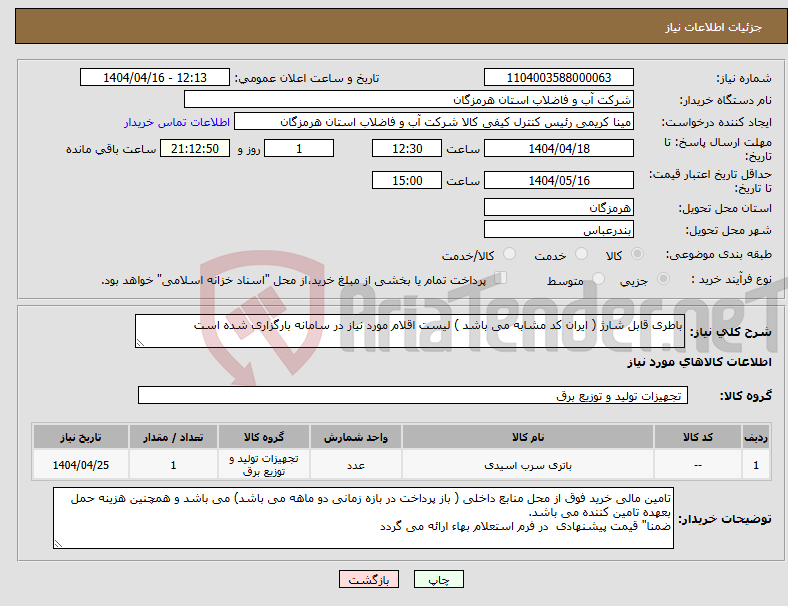This screenshot has width=788, height=606.
Task: Click the تعداد / مقدار column header
Action: click(173, 437)
